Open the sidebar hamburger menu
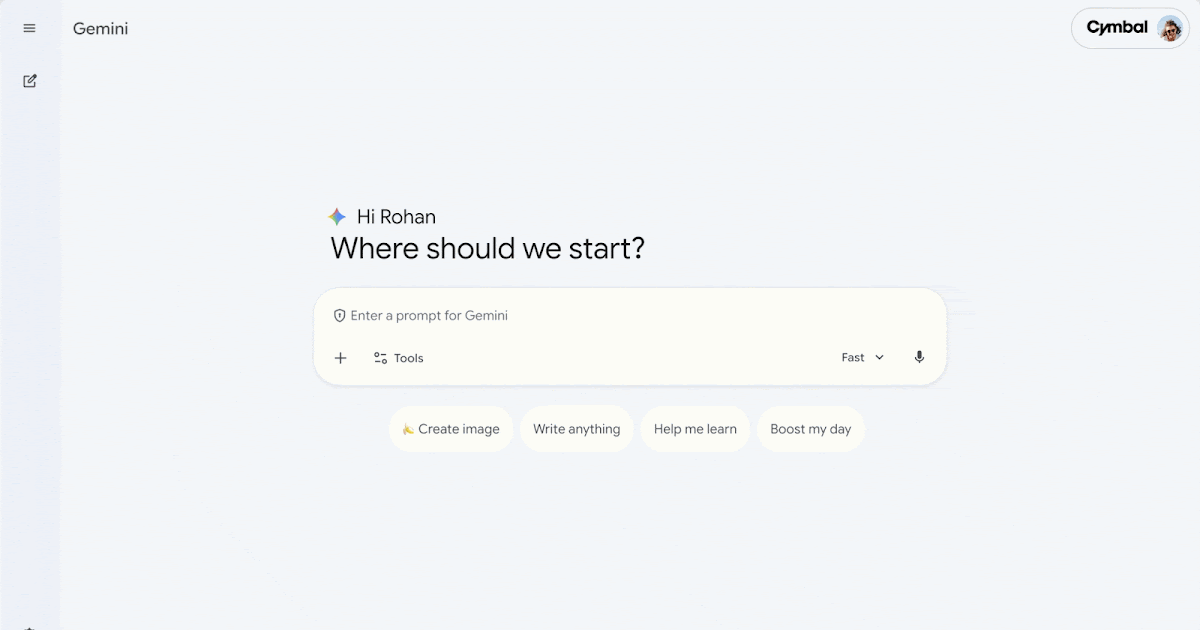Viewport: 1200px width, 630px height. [29, 28]
